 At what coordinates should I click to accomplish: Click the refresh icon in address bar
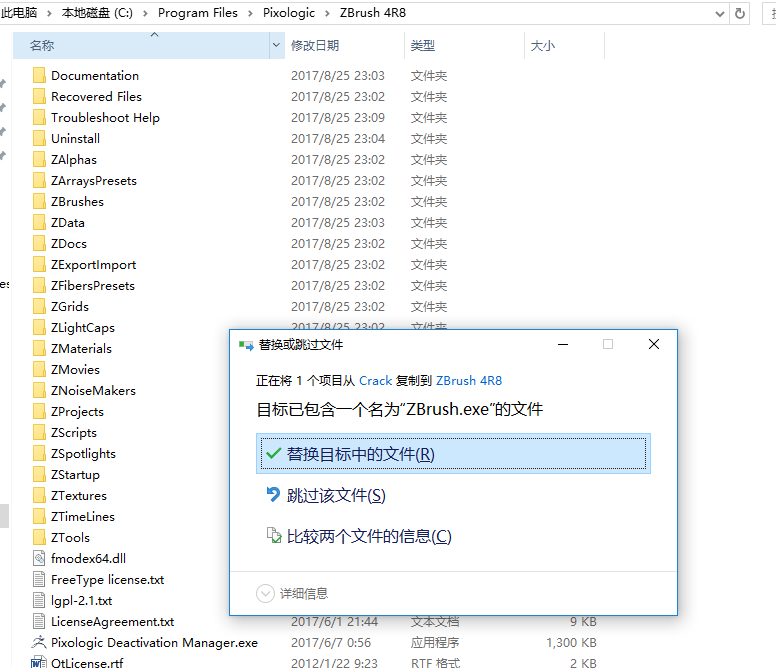(x=740, y=13)
